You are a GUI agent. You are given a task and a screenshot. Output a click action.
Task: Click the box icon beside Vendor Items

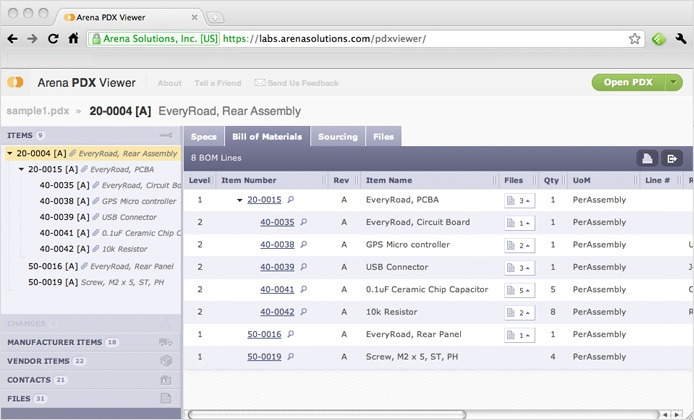pos(166,361)
